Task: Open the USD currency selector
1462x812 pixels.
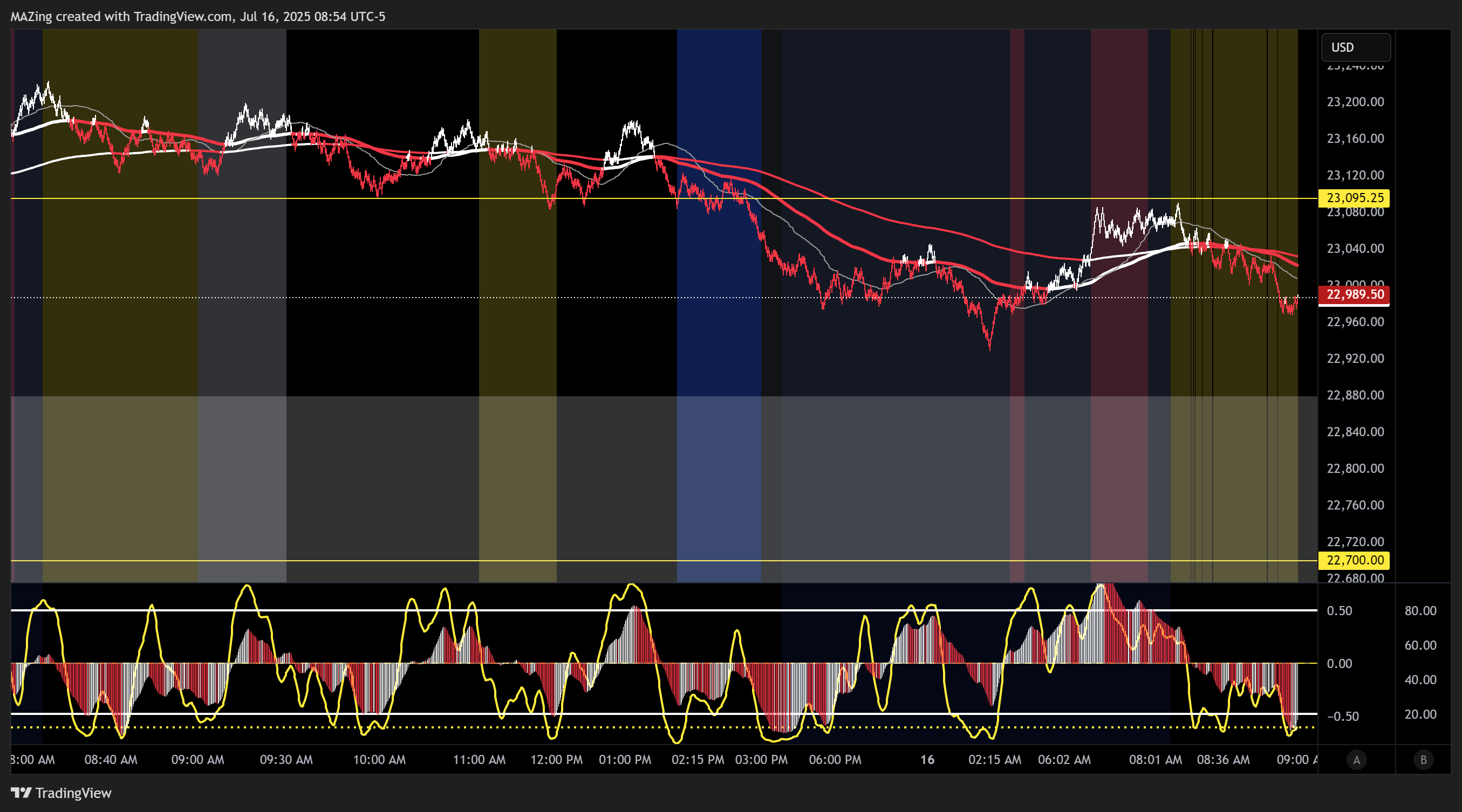Action: coord(1356,47)
